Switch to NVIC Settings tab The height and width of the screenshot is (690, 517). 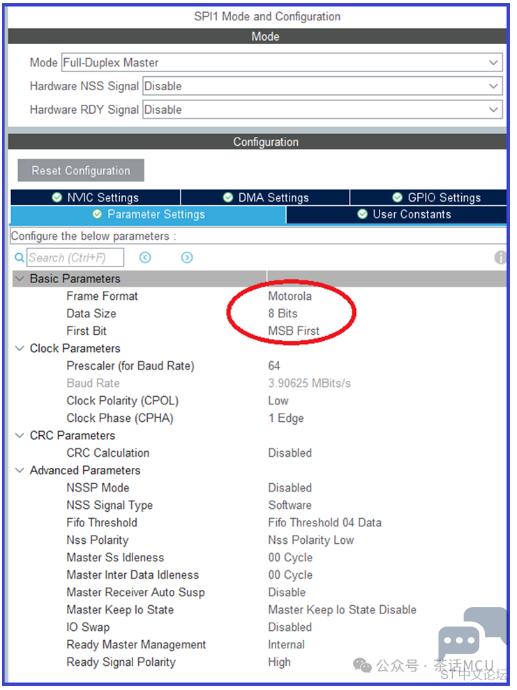coord(95,198)
